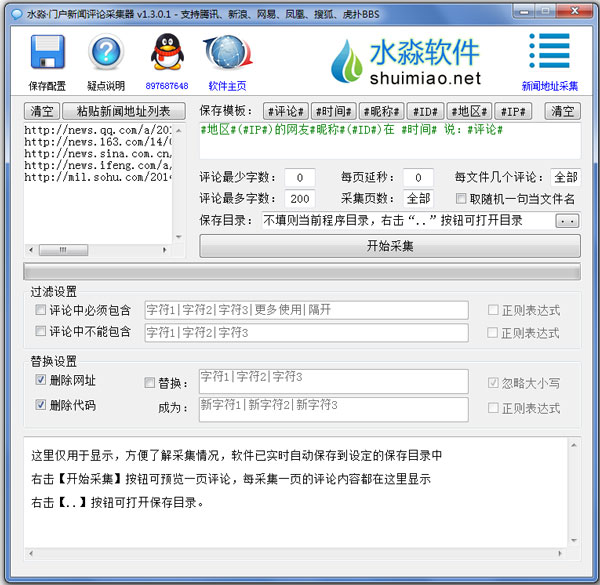Insert the #IP# template tag
The image size is (600, 585).
point(513,111)
